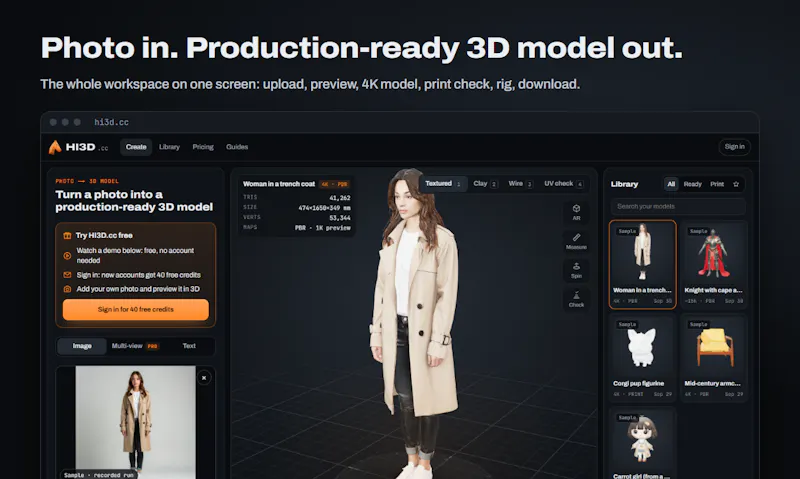Open the Pricing page
This screenshot has width=800, height=479.
pyautogui.click(x=203, y=147)
